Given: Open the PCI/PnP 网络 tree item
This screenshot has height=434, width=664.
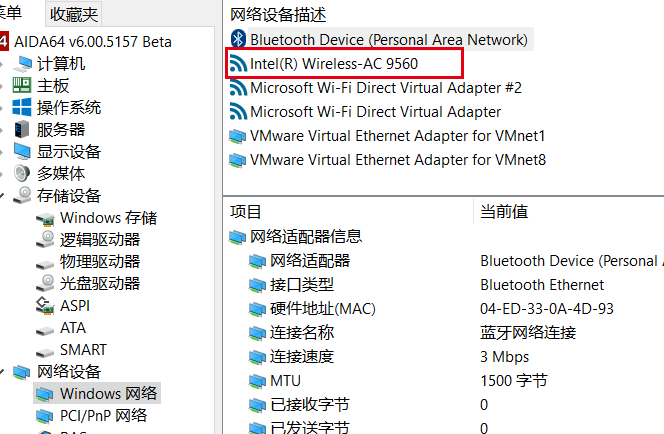Looking at the screenshot, I should [103, 415].
